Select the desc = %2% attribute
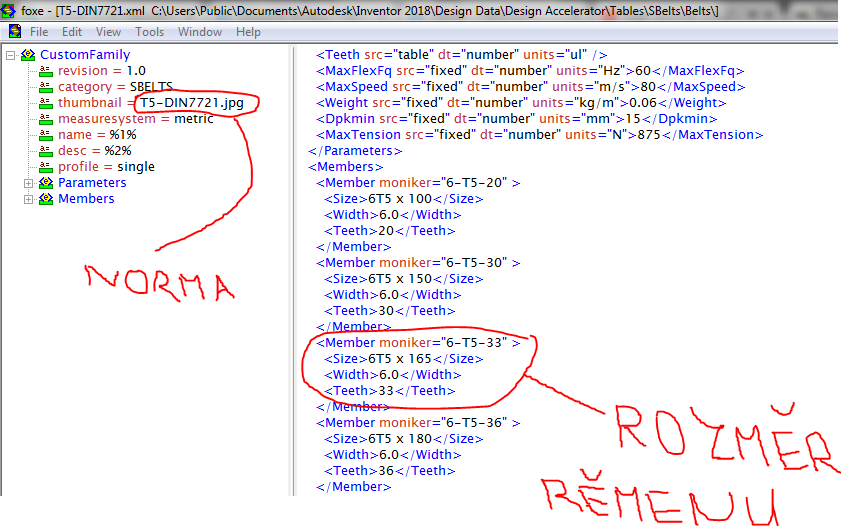Image resolution: width=841 pixels, height=526 pixels. (94, 151)
